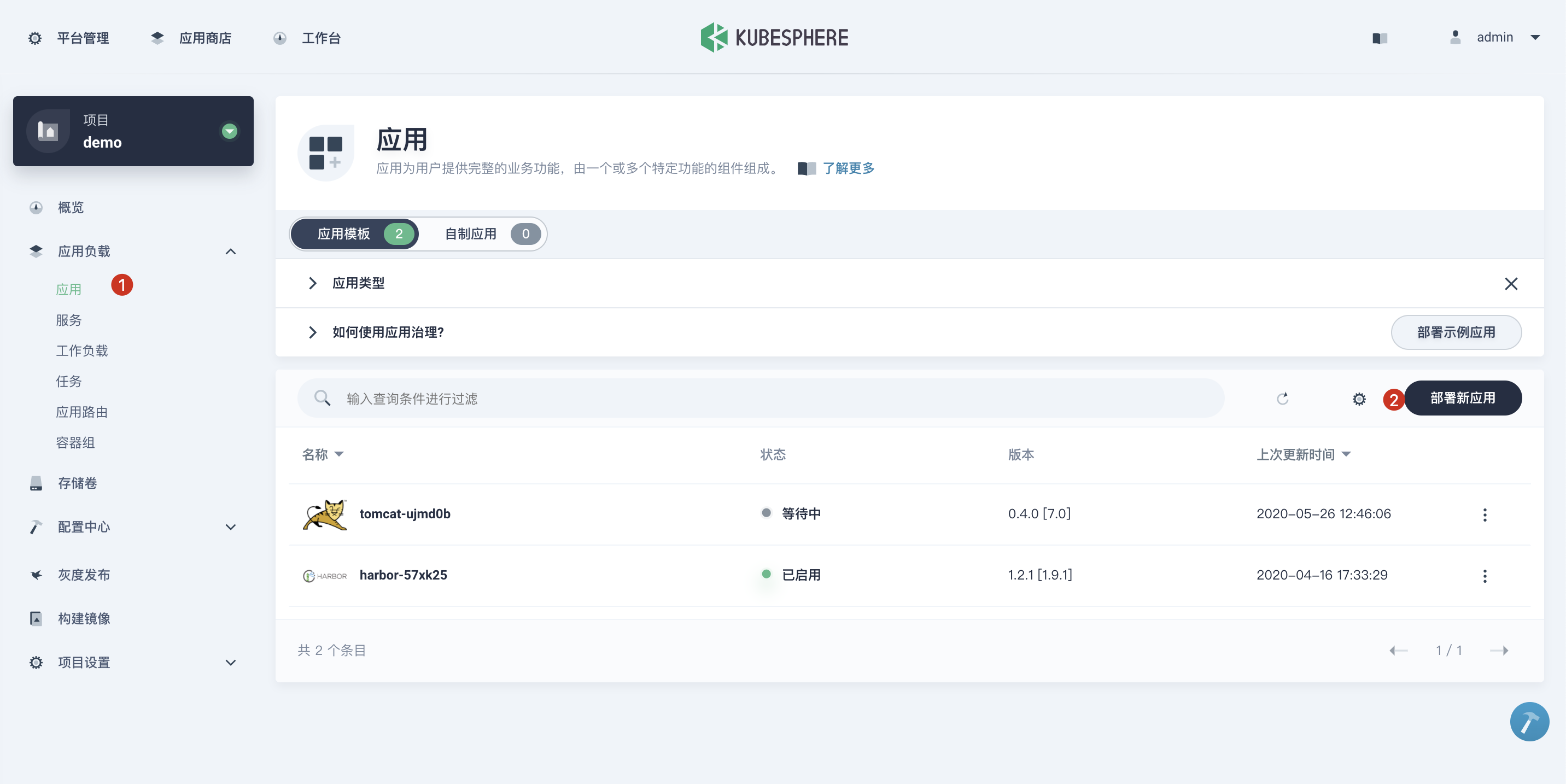Screen dimensions: 1566x784
Task: Open 平台管理 menu
Action: (x=83, y=38)
